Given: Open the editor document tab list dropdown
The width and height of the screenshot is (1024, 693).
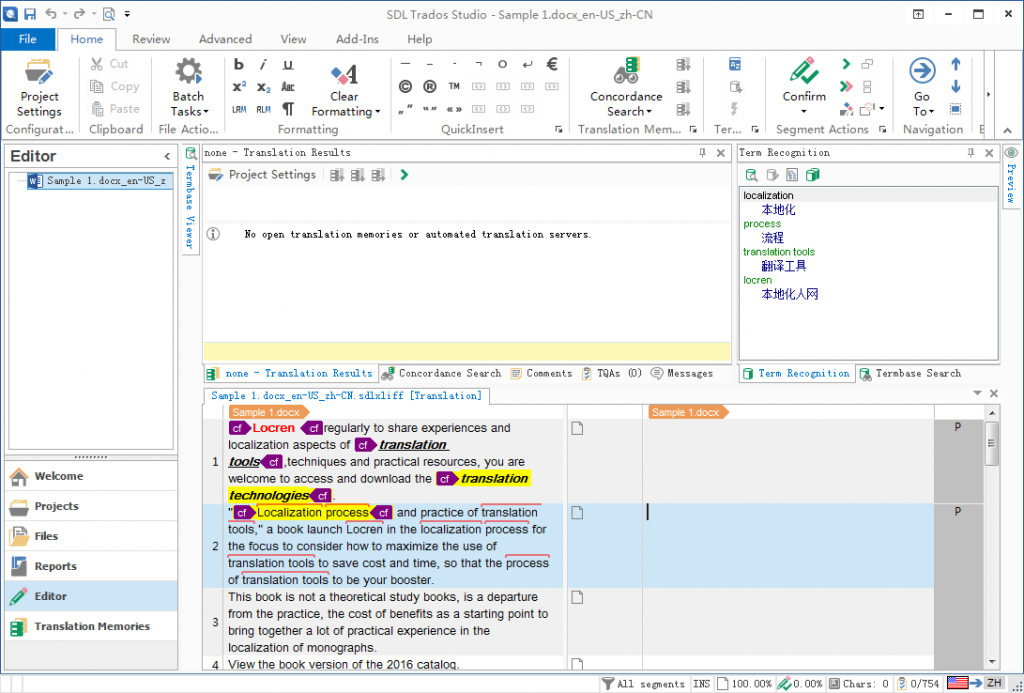Looking at the screenshot, I should 978,394.
